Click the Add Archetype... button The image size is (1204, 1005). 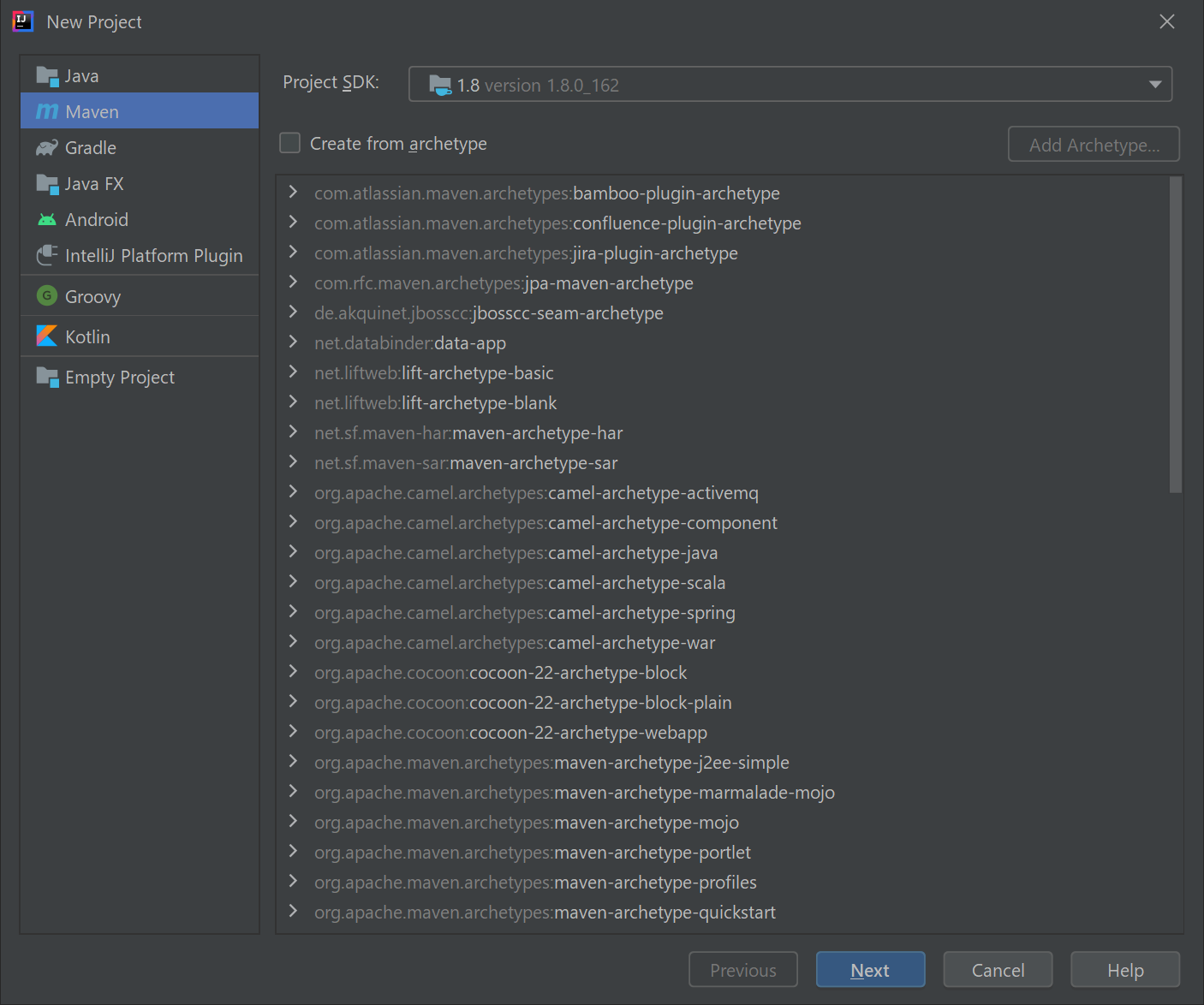coord(1094,145)
